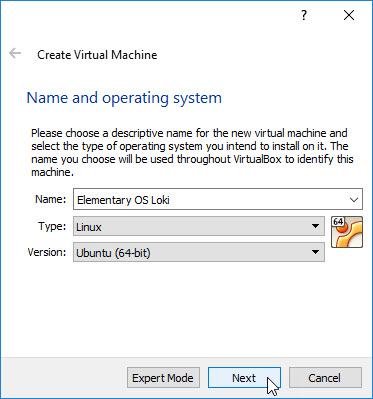The image size is (373, 399).
Task: Click the descriptive instructions paragraph
Action: pos(192,153)
